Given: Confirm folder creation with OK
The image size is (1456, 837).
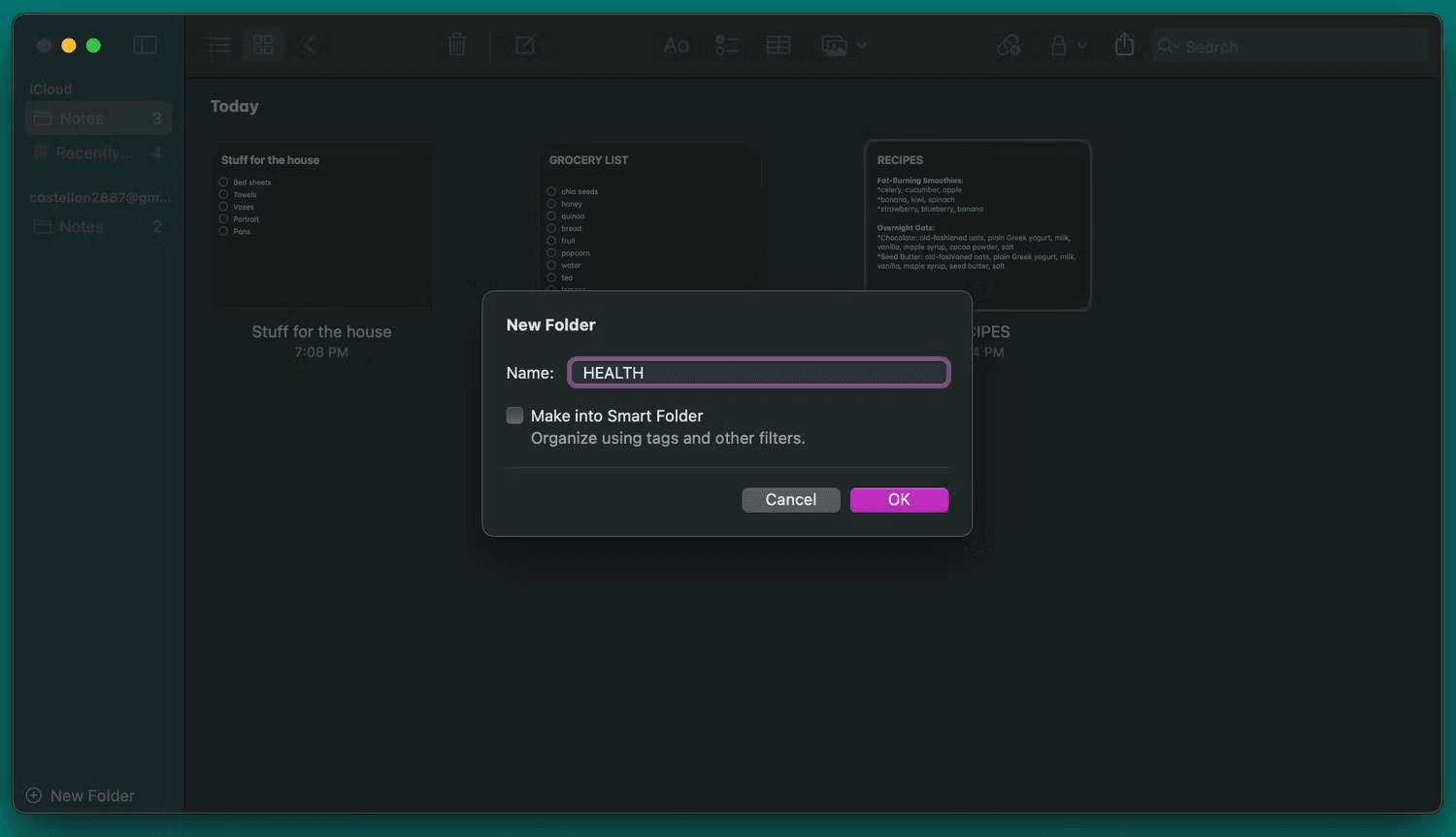Looking at the screenshot, I should click(899, 500).
